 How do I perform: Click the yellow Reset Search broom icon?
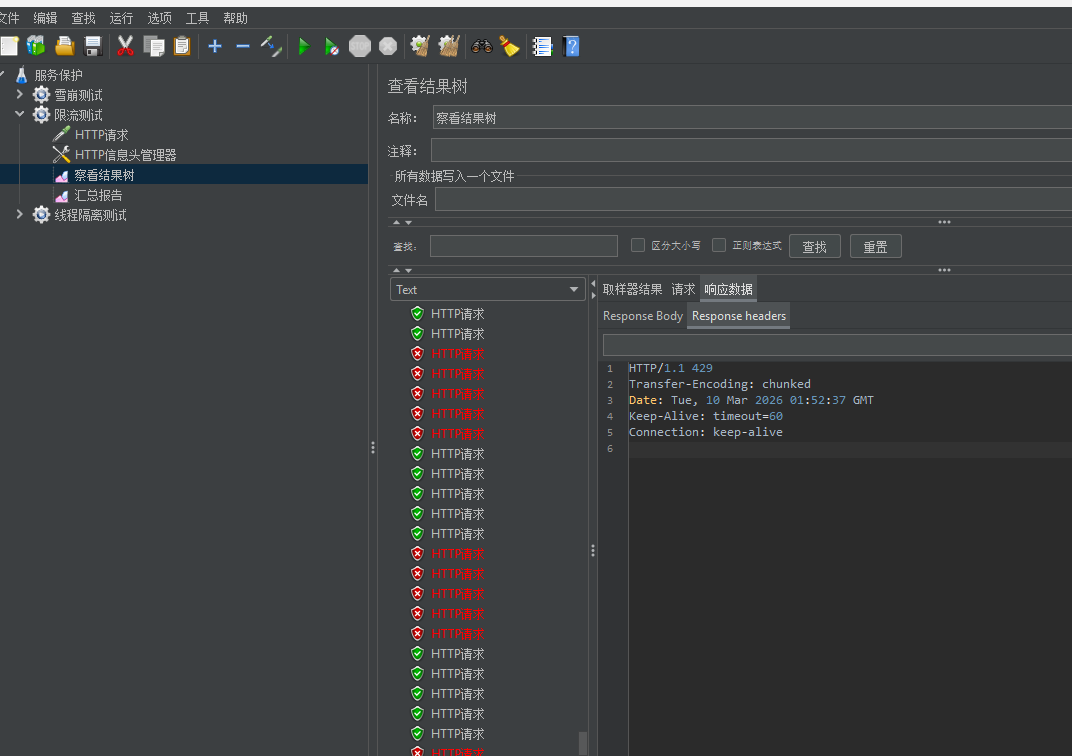tap(509, 46)
